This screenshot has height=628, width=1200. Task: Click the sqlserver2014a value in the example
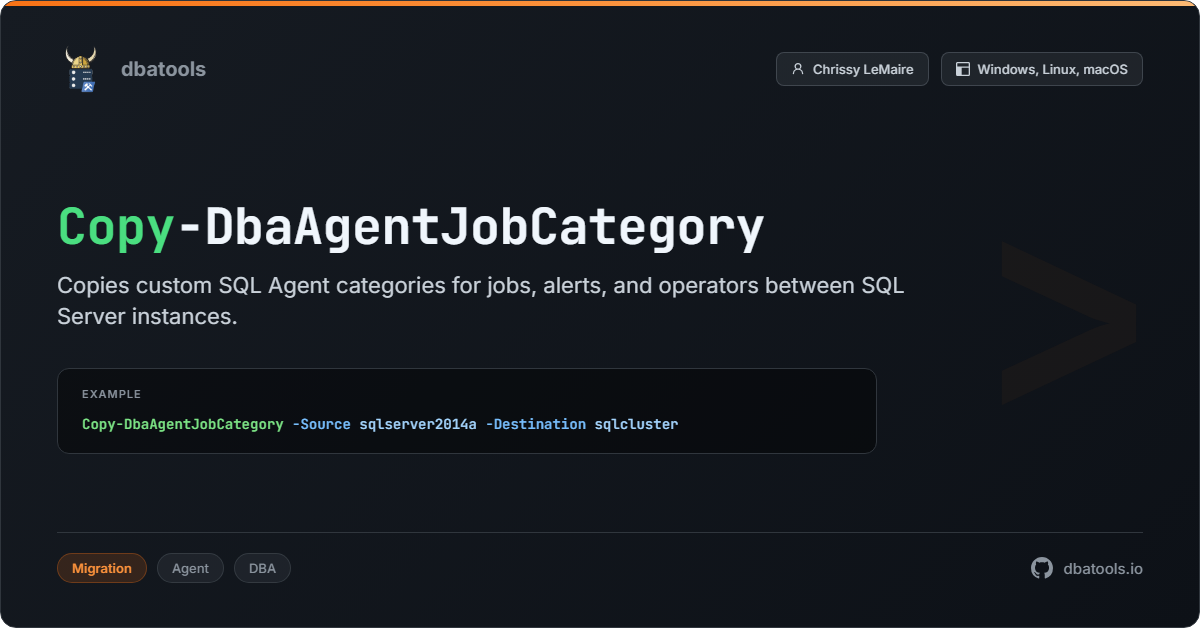click(418, 424)
